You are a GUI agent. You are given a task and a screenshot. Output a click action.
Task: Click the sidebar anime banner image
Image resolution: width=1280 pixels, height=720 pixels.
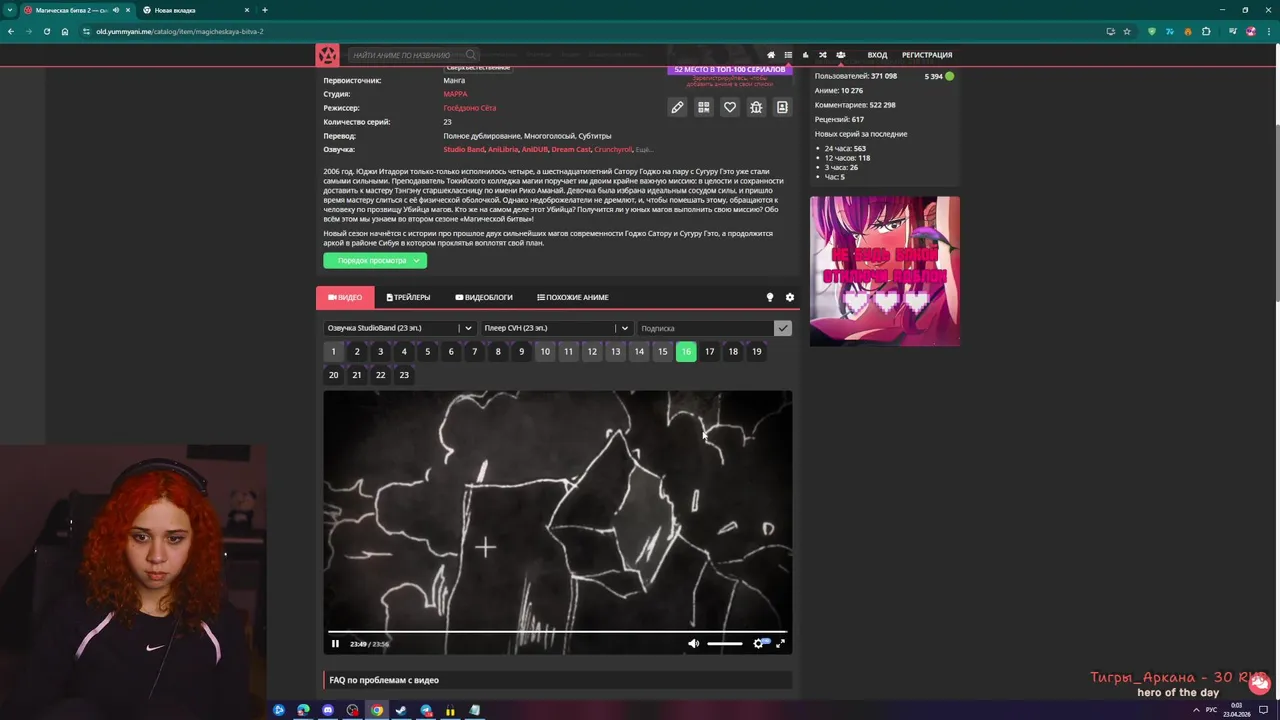pos(884,271)
